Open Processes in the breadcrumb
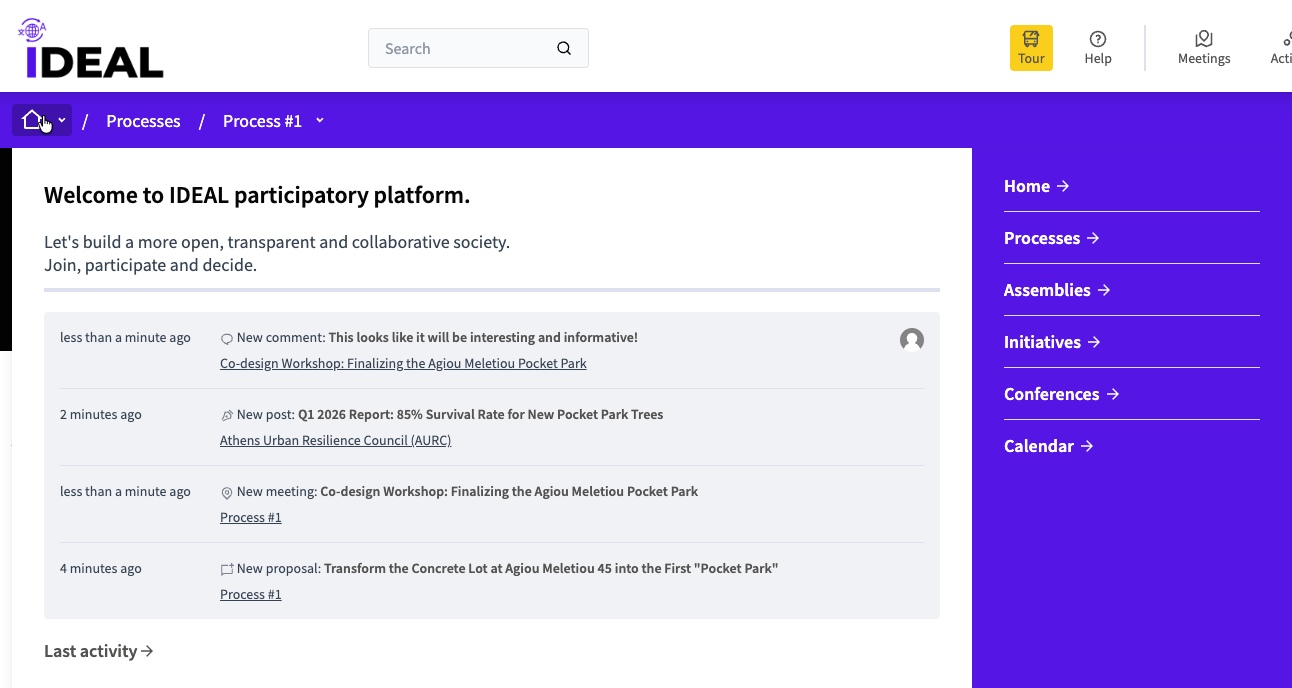This screenshot has width=1292, height=688. click(143, 121)
